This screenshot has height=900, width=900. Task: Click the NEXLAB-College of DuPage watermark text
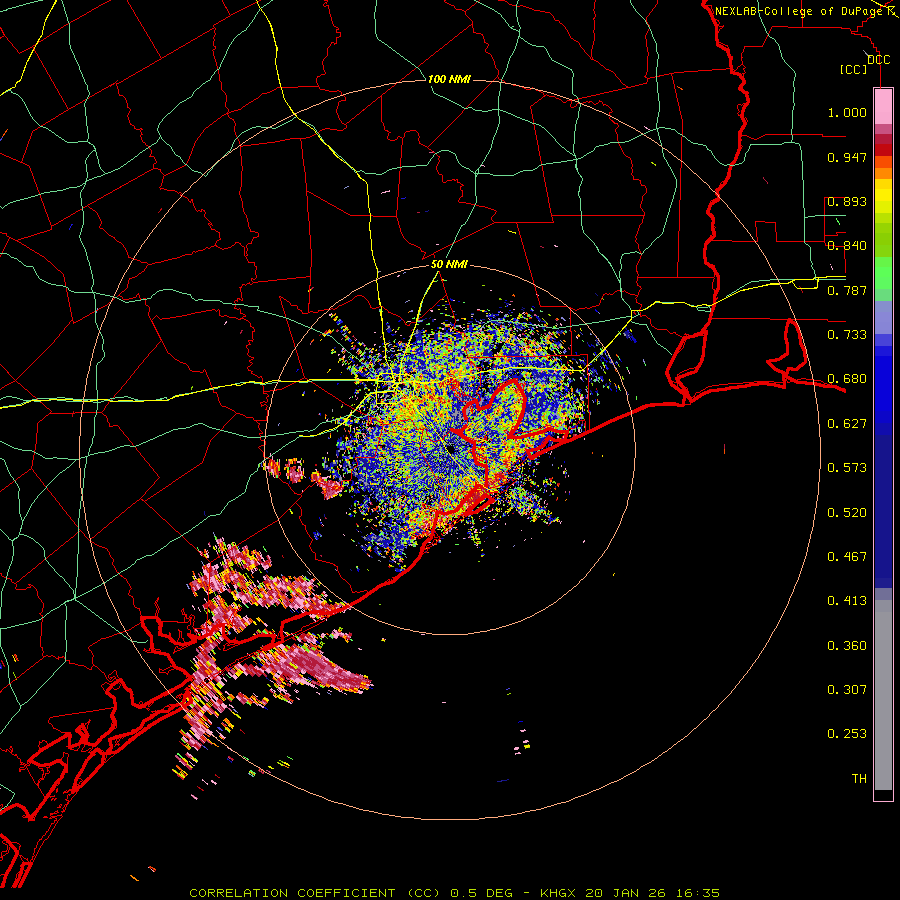(x=799, y=11)
